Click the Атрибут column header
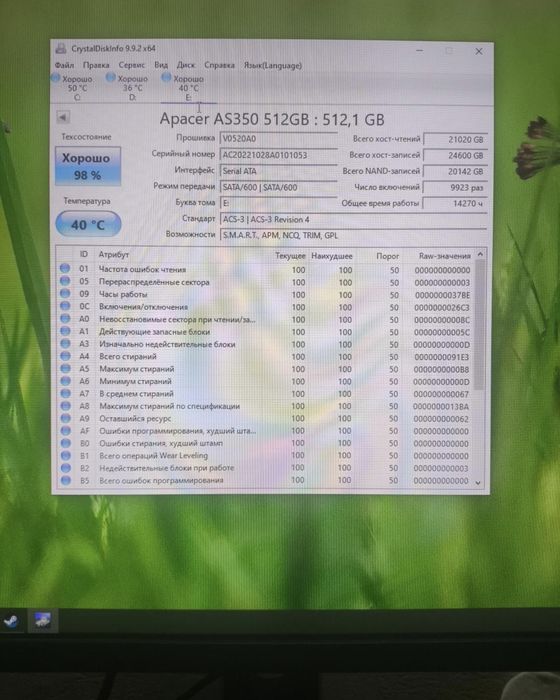560x700 pixels. click(x=113, y=254)
